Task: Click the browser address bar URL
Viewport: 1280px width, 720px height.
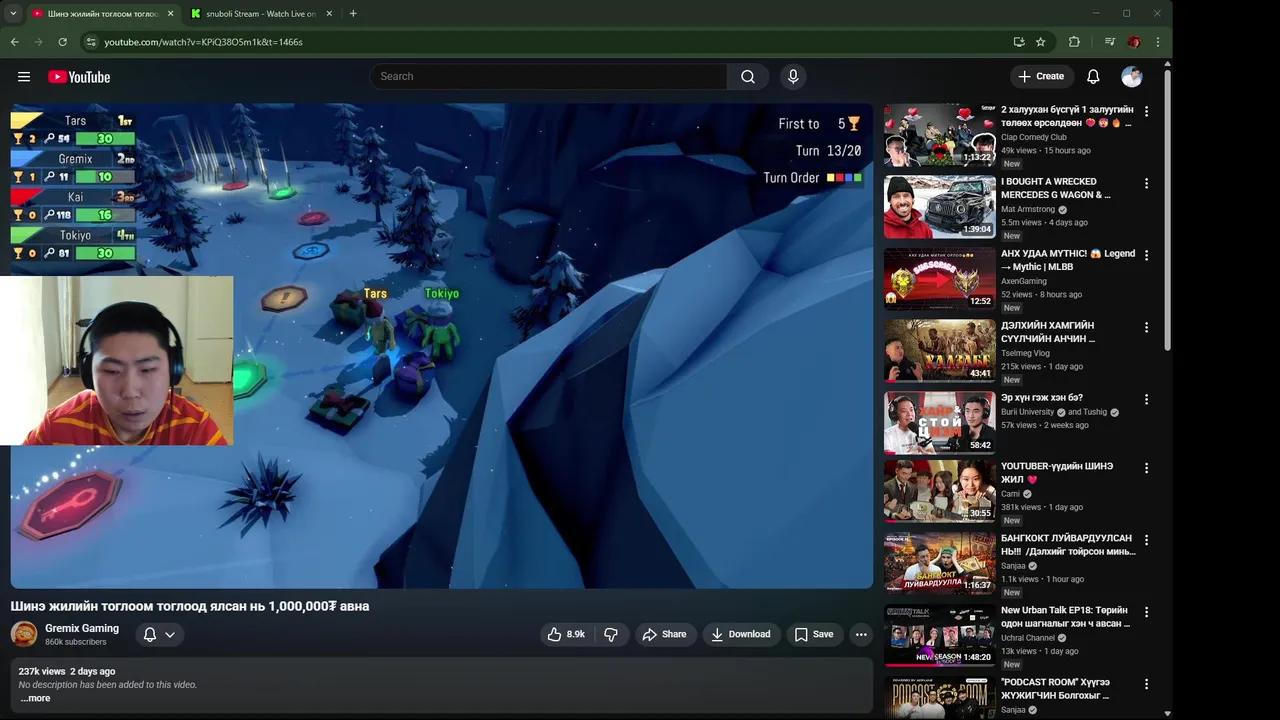Action: (203, 42)
